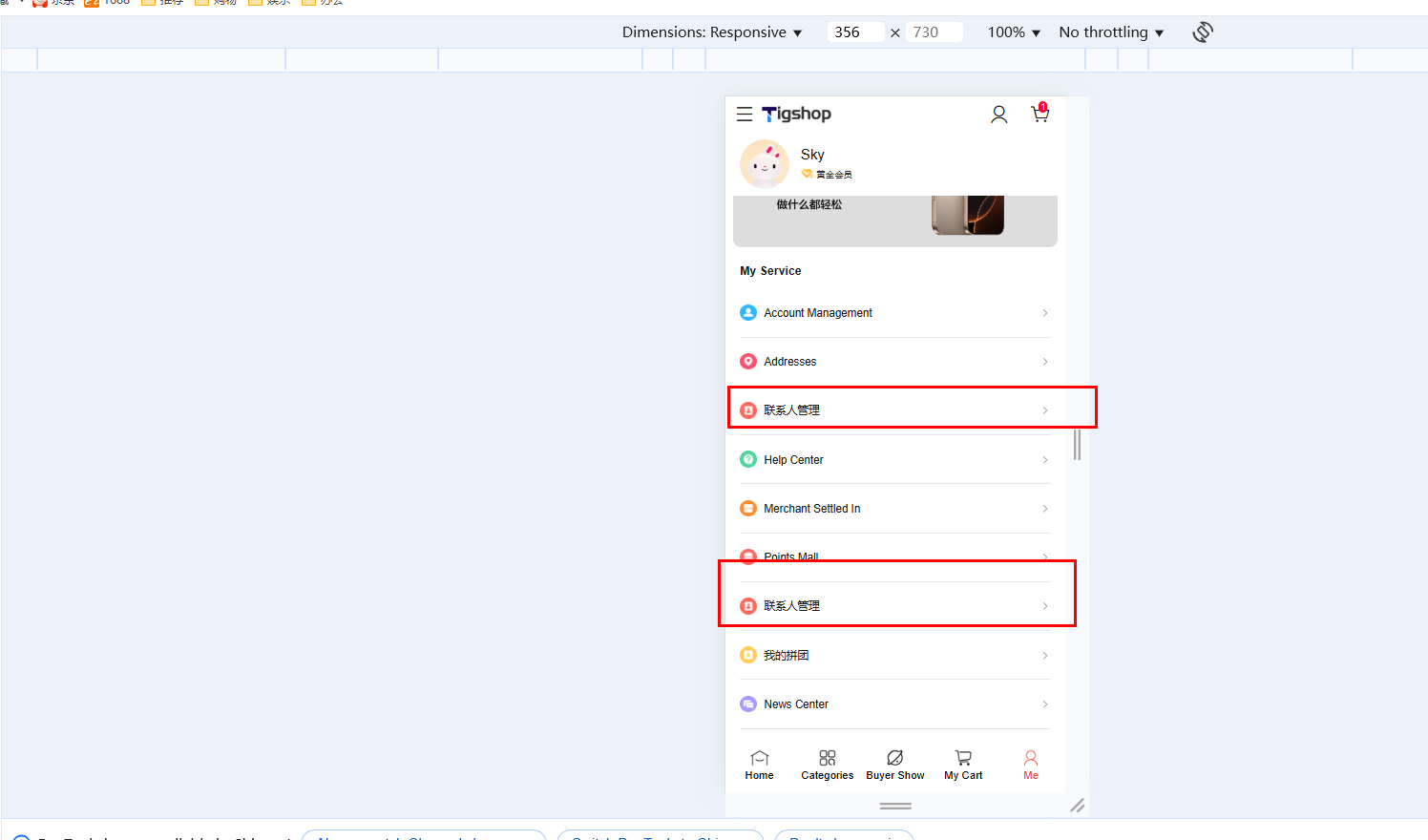The width and height of the screenshot is (1428, 840).
Task: Open the 100% zoom dropdown
Action: [1014, 32]
